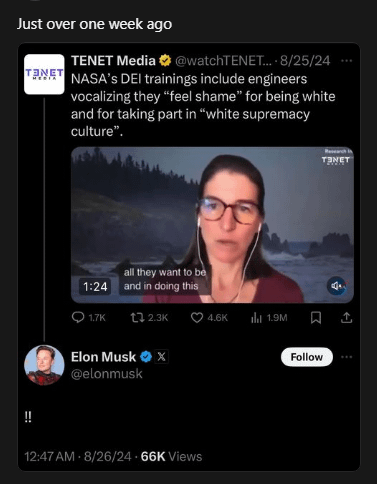Repost using the 2.3K retweet icon
Image resolution: width=377 pixels, height=484 pixels.
pyautogui.click(x=137, y=317)
